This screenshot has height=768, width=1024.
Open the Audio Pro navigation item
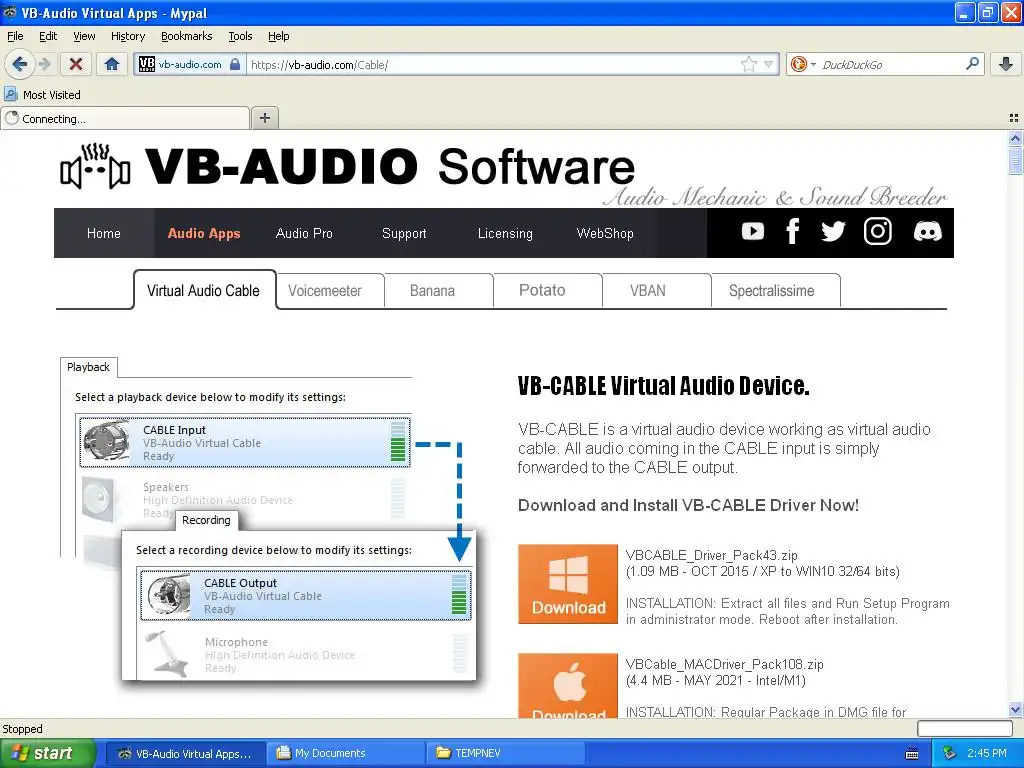pyautogui.click(x=304, y=233)
